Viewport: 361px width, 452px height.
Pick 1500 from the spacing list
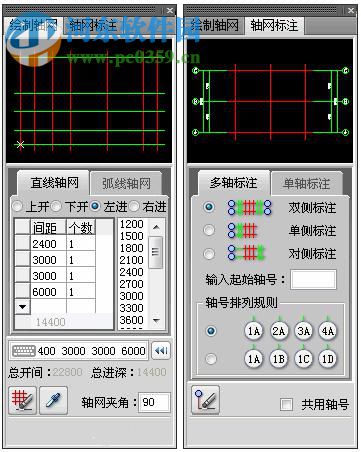pyautogui.click(x=132, y=236)
